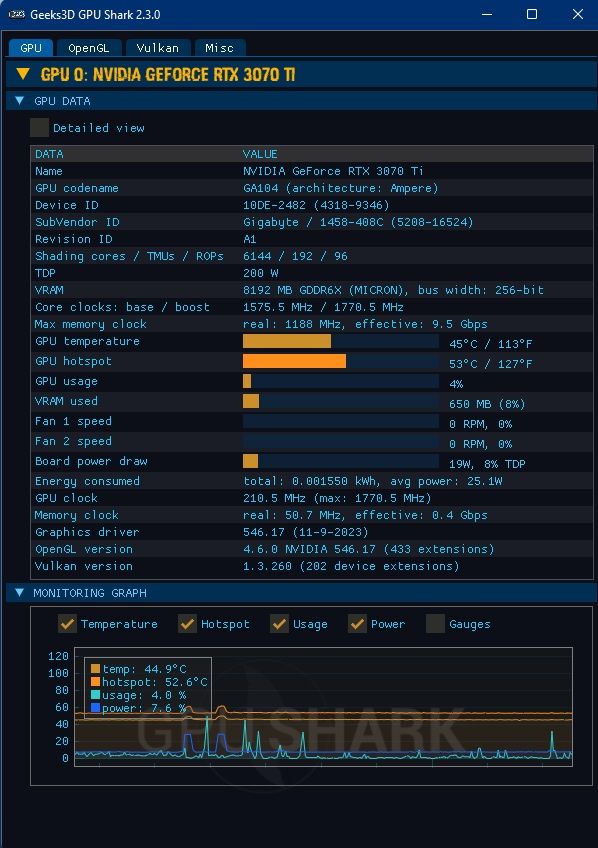This screenshot has height=848, width=598.
Task: Select the value 'NVIDIA GeForce RTX 3070 Ti'
Action: 333,171
